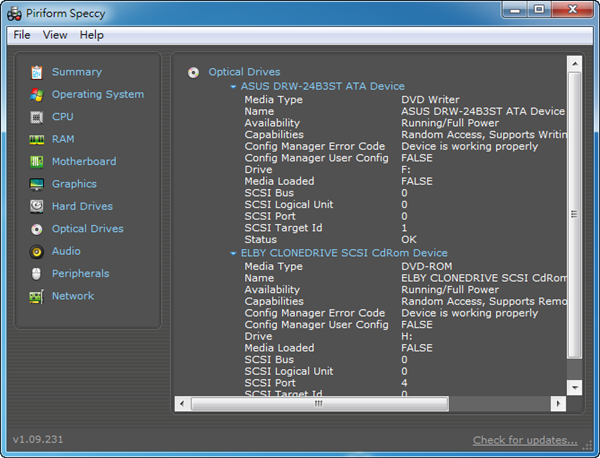
Task: Click the Optical Drives sidebar label
Action: (88, 229)
